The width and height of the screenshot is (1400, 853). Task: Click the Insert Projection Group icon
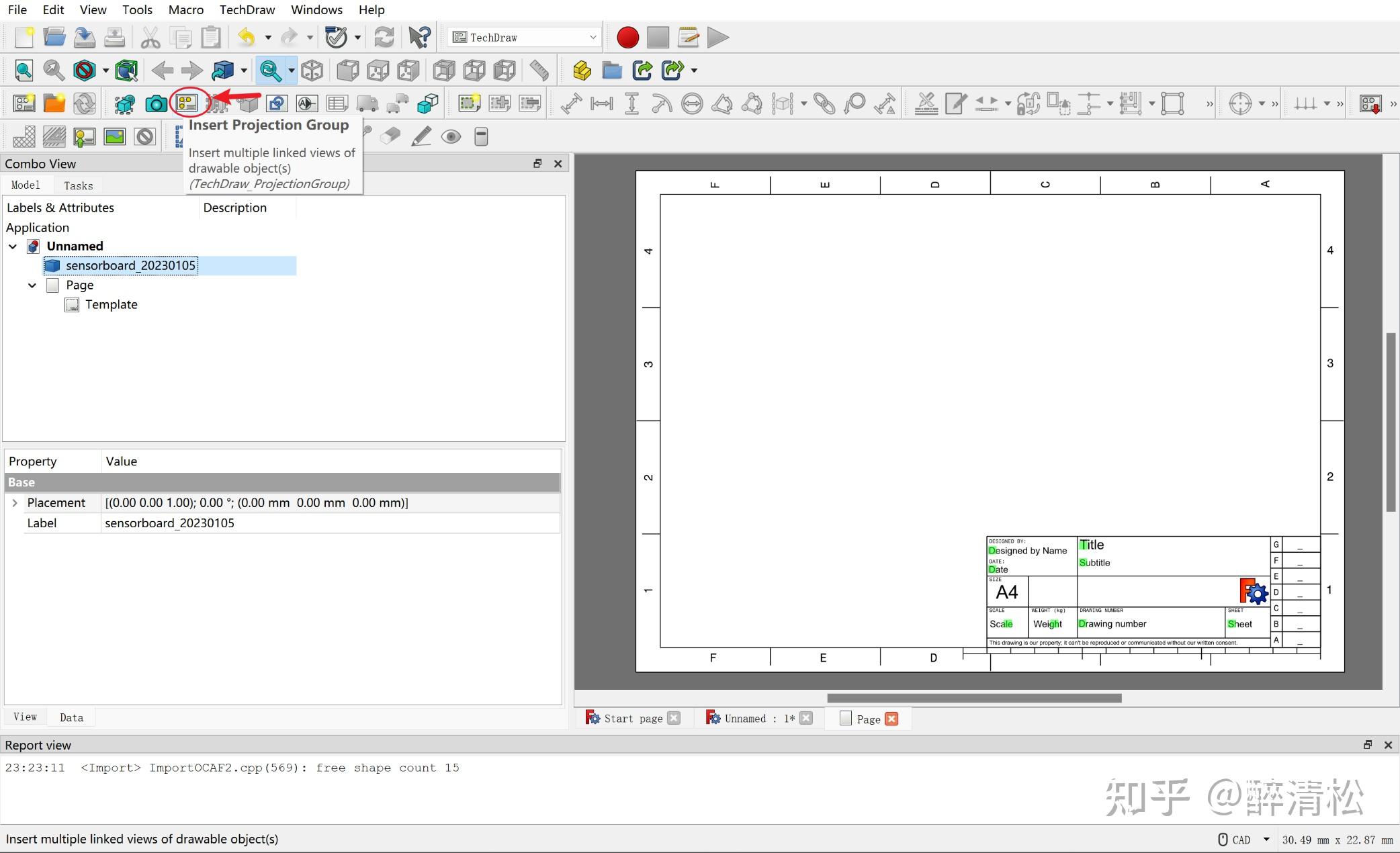pos(187,103)
